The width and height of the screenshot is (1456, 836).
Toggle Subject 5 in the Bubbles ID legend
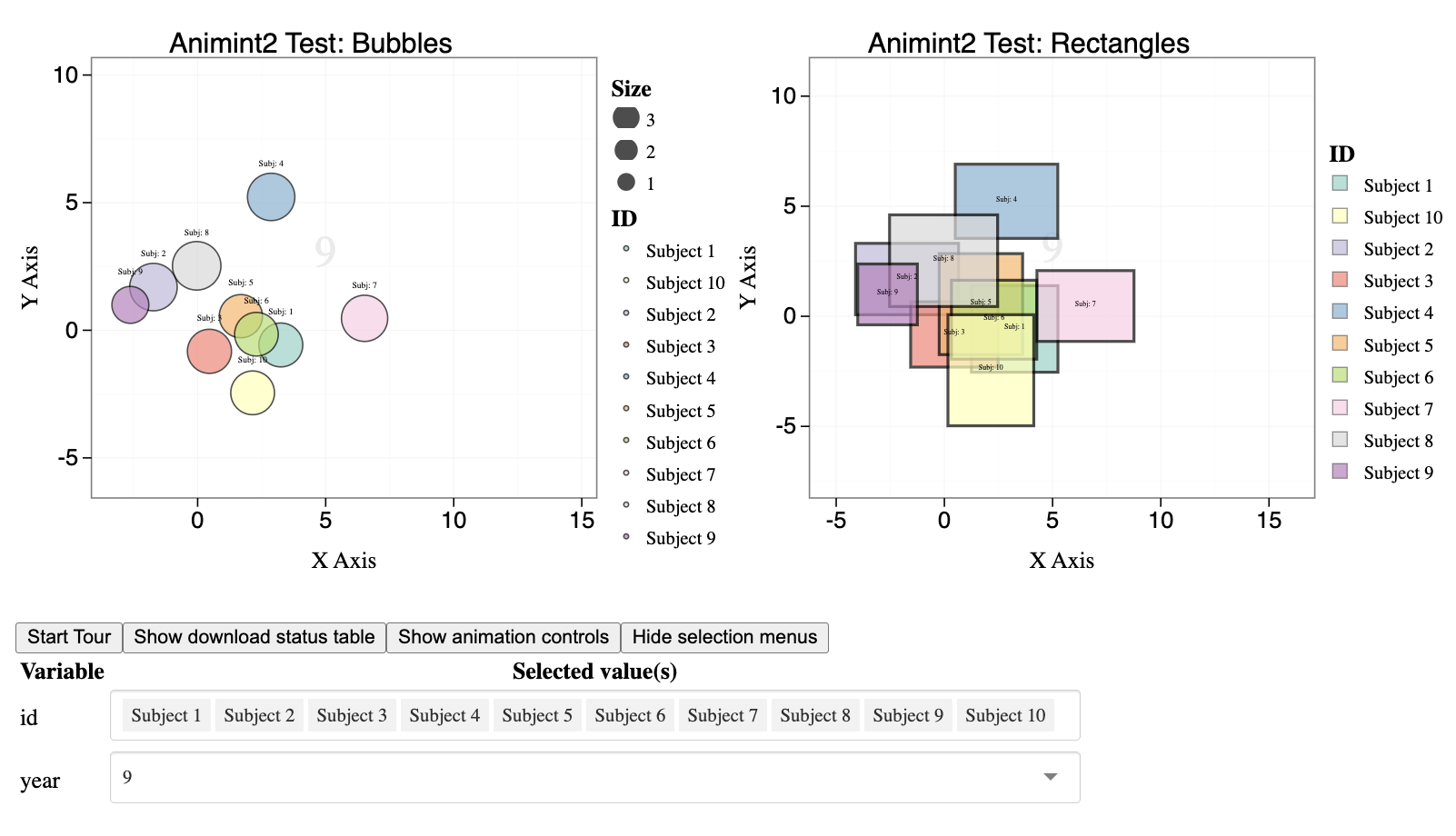pos(680,412)
